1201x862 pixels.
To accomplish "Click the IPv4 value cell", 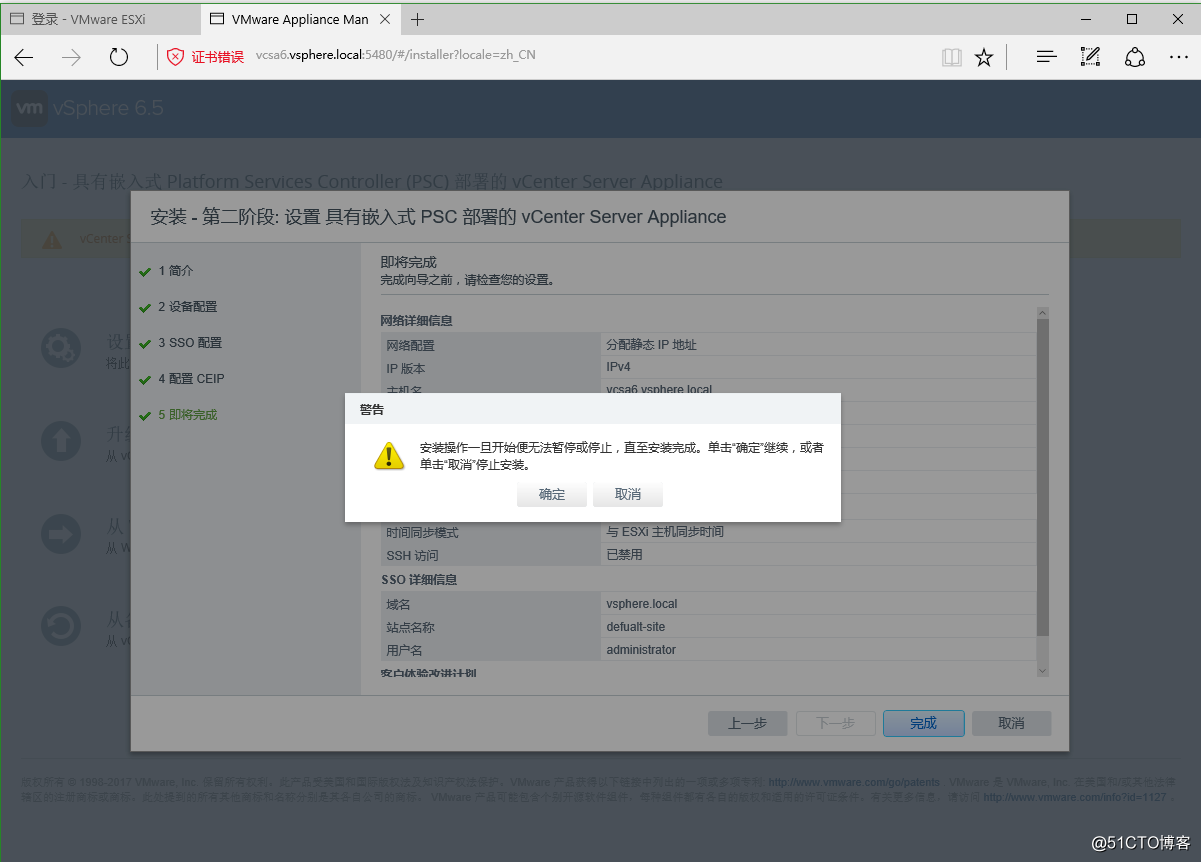I will [619, 368].
